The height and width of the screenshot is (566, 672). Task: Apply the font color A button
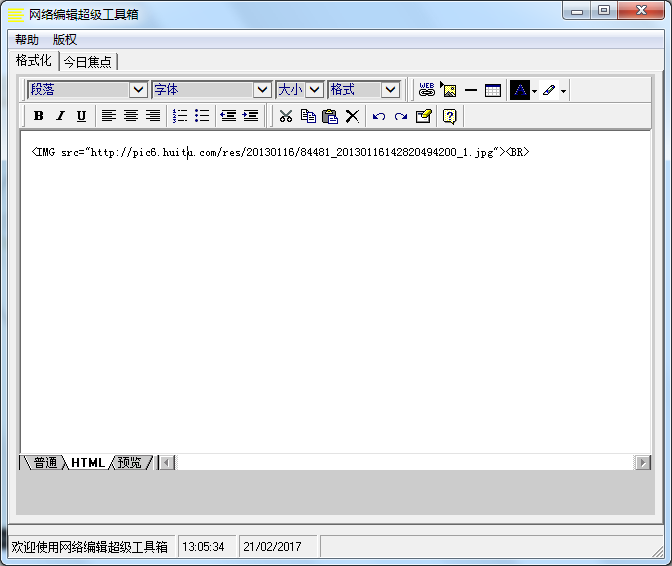520,90
